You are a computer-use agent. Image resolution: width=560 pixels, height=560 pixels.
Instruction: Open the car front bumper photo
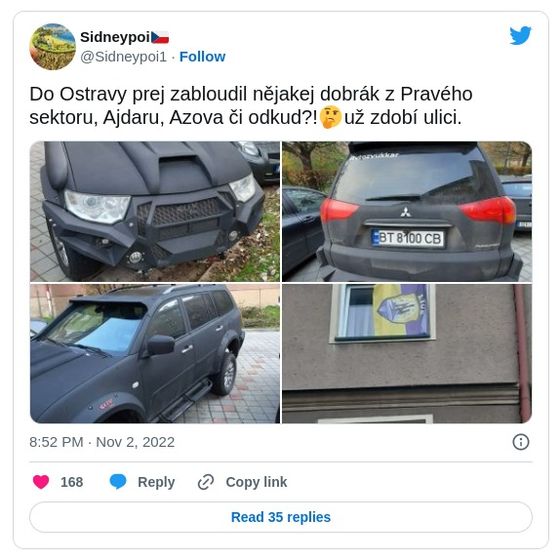[x=155, y=211]
